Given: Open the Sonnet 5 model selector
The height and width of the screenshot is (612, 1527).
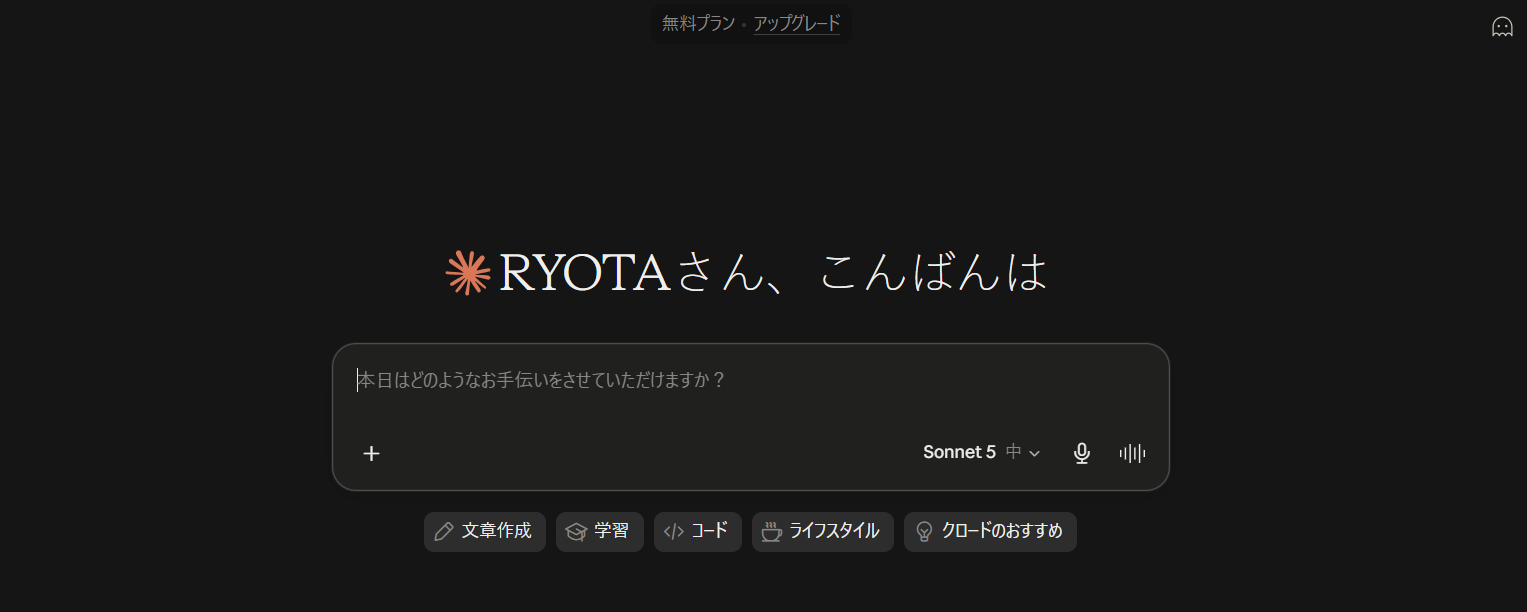Looking at the screenshot, I should tap(982, 452).
